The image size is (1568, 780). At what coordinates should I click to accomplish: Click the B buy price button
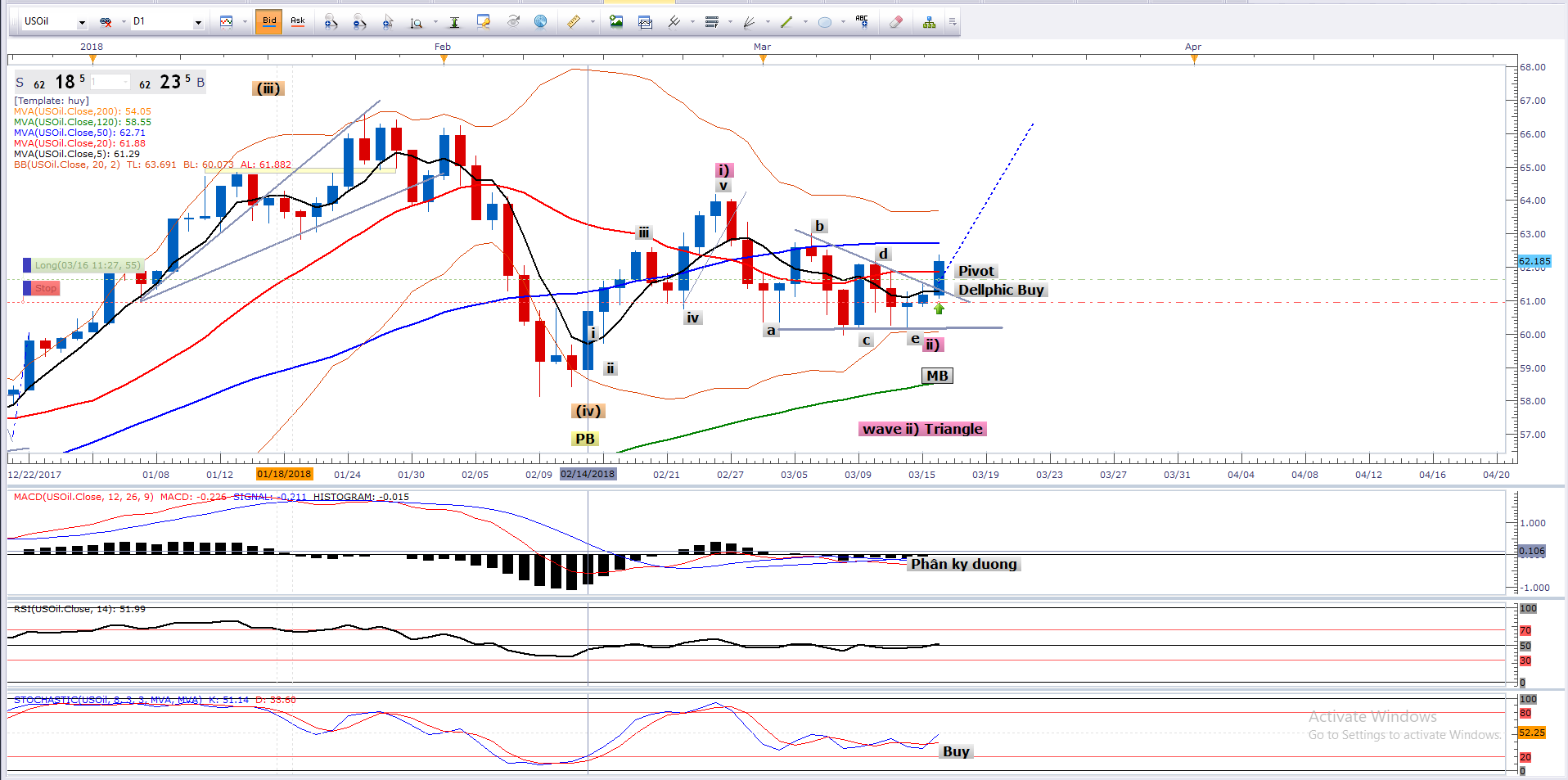coord(201,83)
